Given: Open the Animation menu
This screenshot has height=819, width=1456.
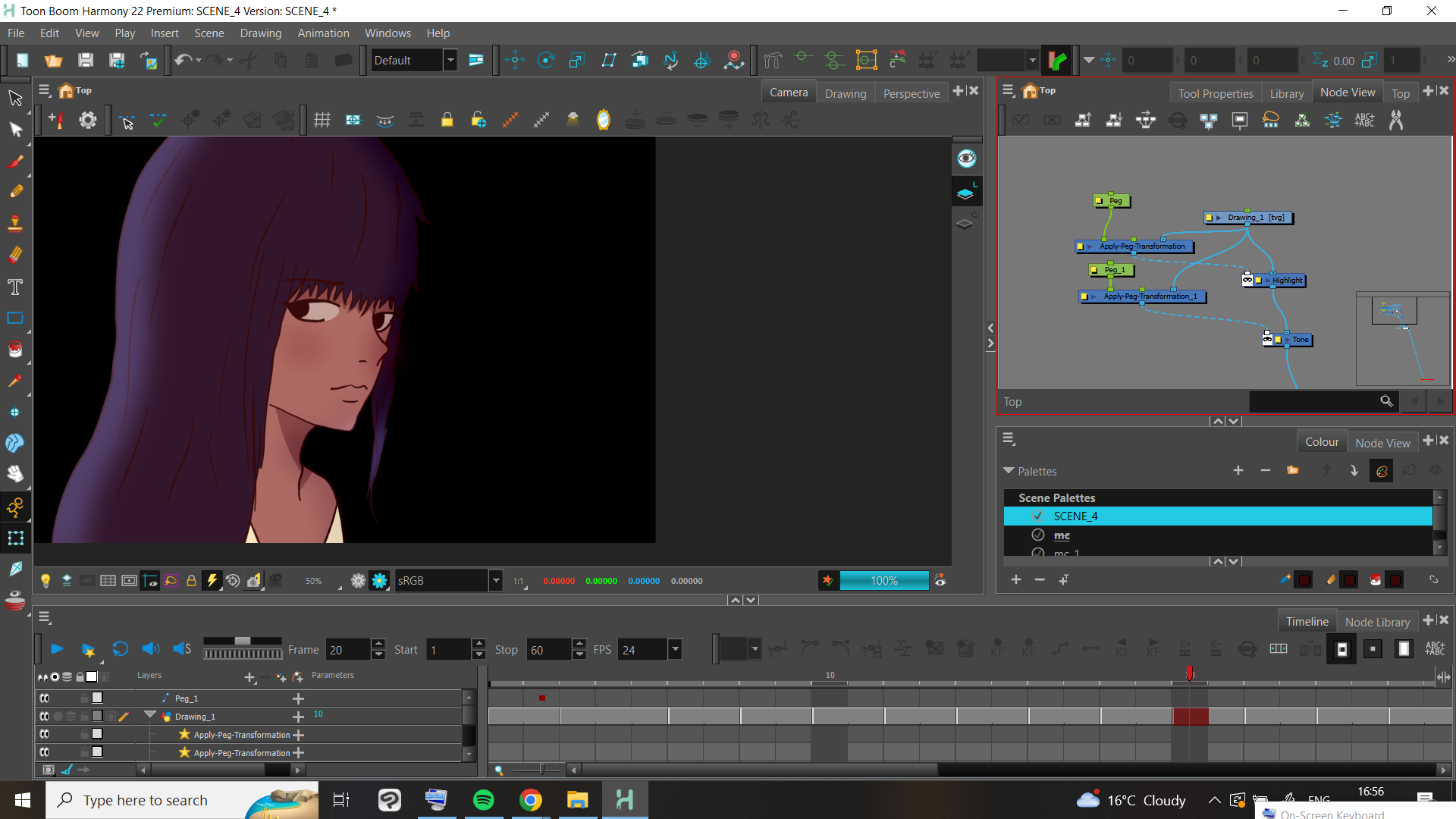Looking at the screenshot, I should (323, 33).
